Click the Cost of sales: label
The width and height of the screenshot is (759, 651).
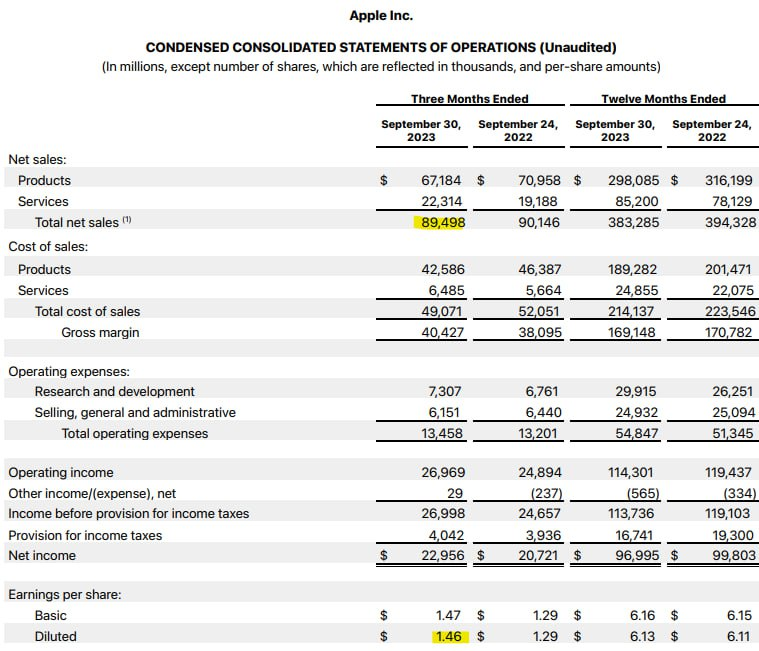(x=48, y=246)
